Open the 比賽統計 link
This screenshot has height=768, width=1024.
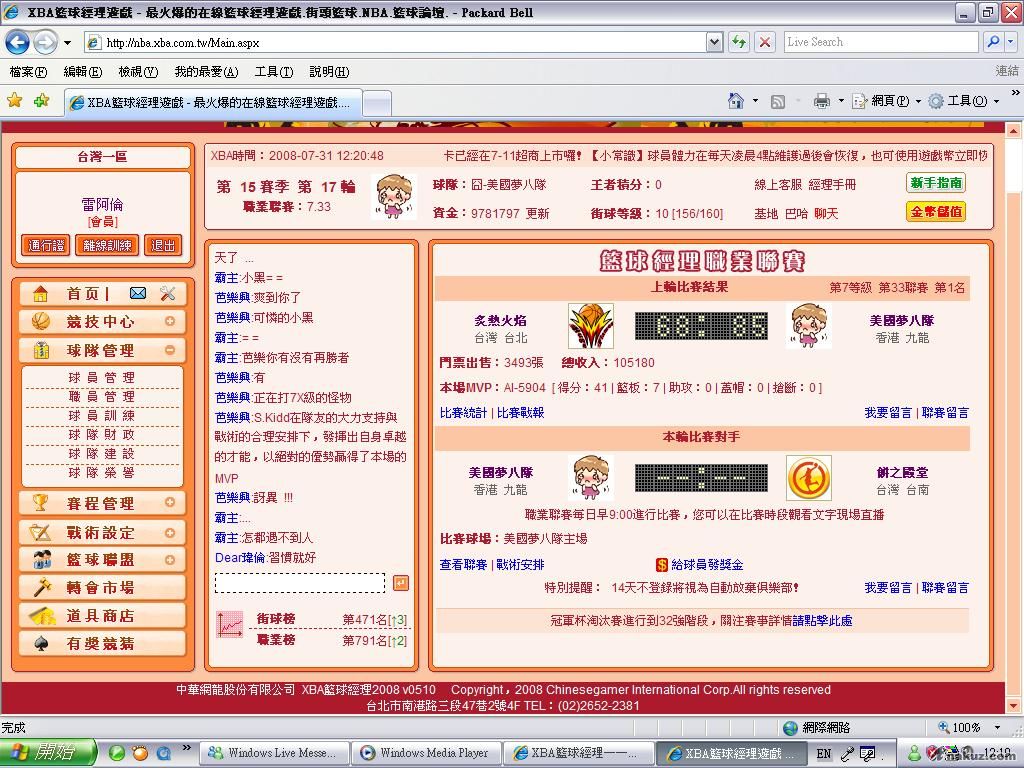coord(463,413)
